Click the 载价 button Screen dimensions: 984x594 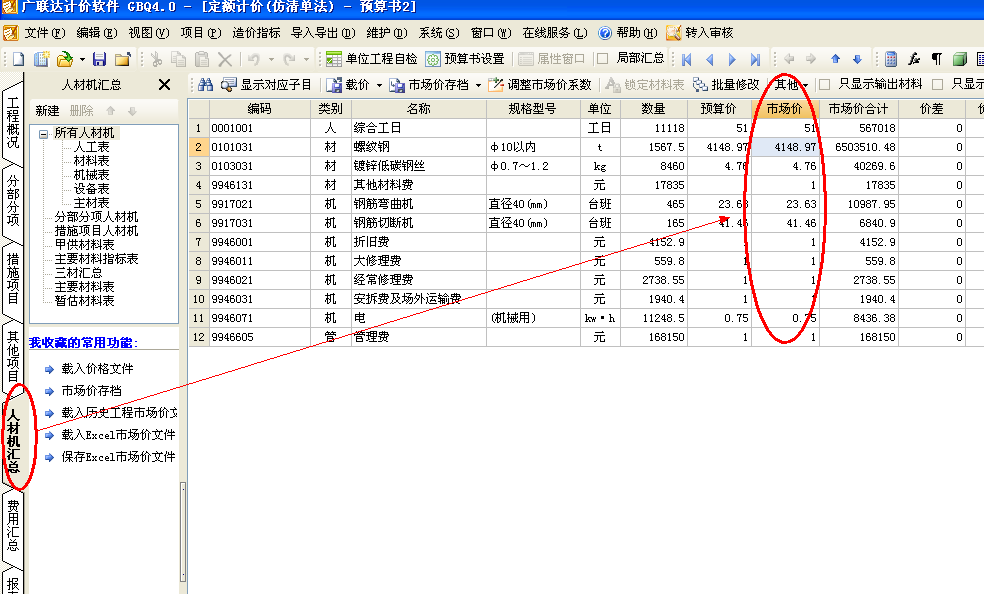coord(348,84)
